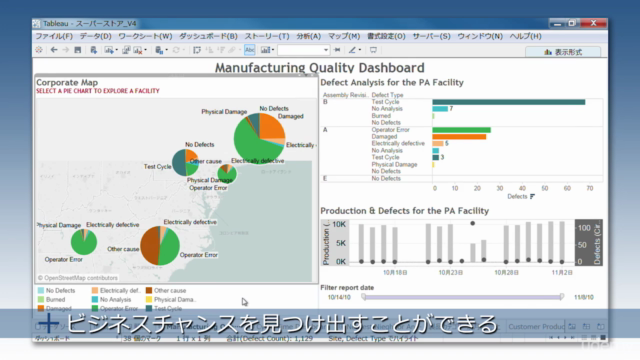This screenshot has width=640, height=360.
Task: Open the ストーリー(T) menu
Action: coord(267,36)
